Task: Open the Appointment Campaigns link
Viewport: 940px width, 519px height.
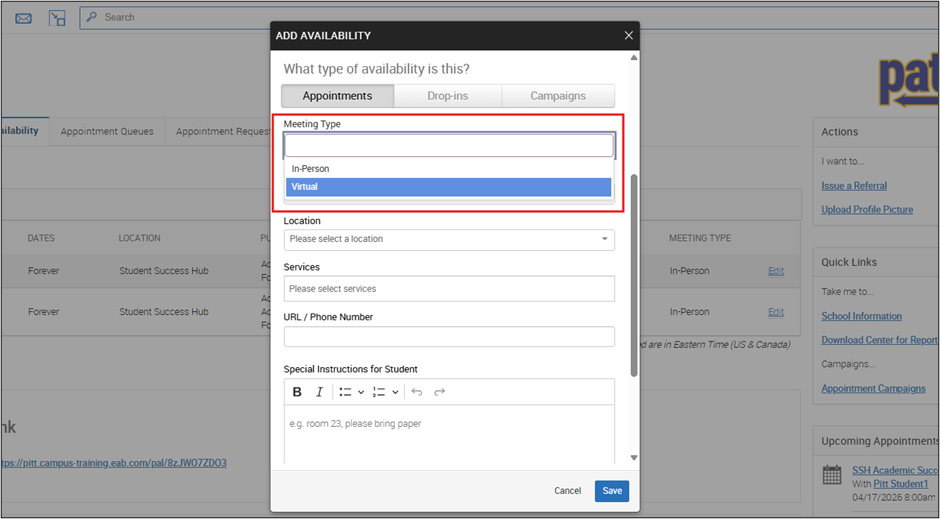Action: (x=873, y=388)
